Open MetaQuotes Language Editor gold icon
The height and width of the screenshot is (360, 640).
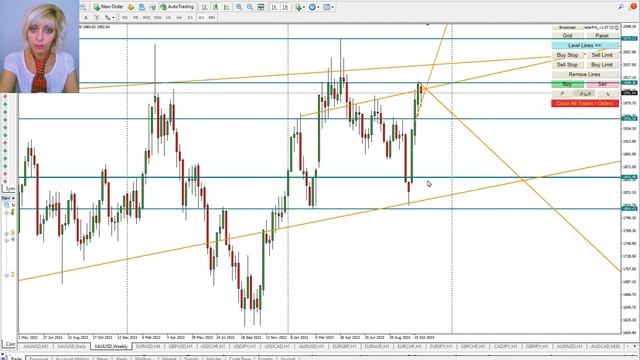tap(131, 7)
